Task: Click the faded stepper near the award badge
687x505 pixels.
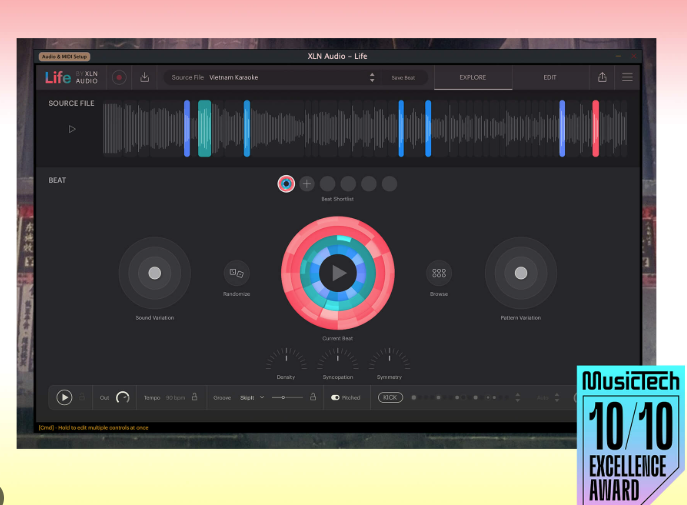Action: pyautogui.click(x=557, y=397)
